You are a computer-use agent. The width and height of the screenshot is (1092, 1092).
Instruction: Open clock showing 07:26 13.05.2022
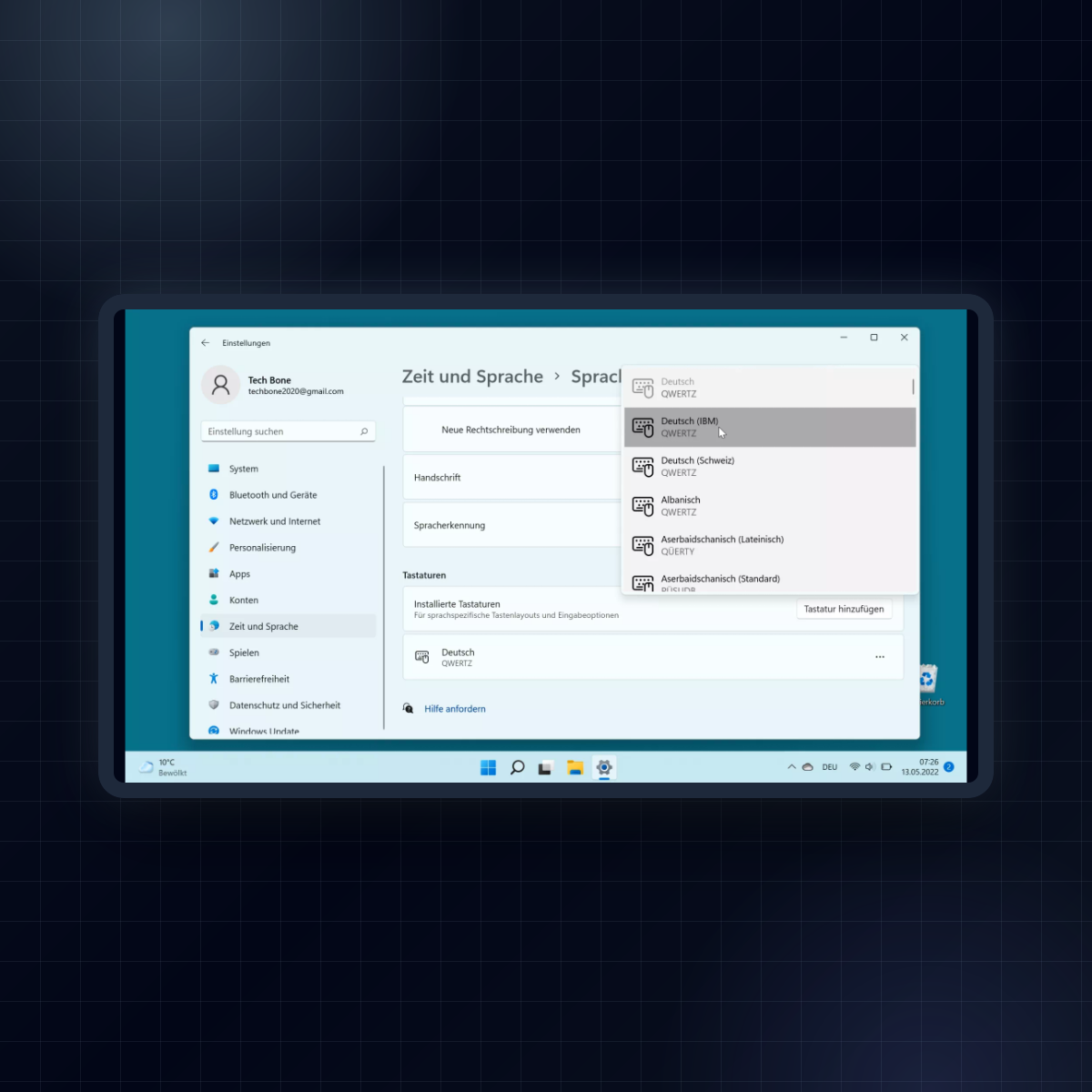[920, 767]
